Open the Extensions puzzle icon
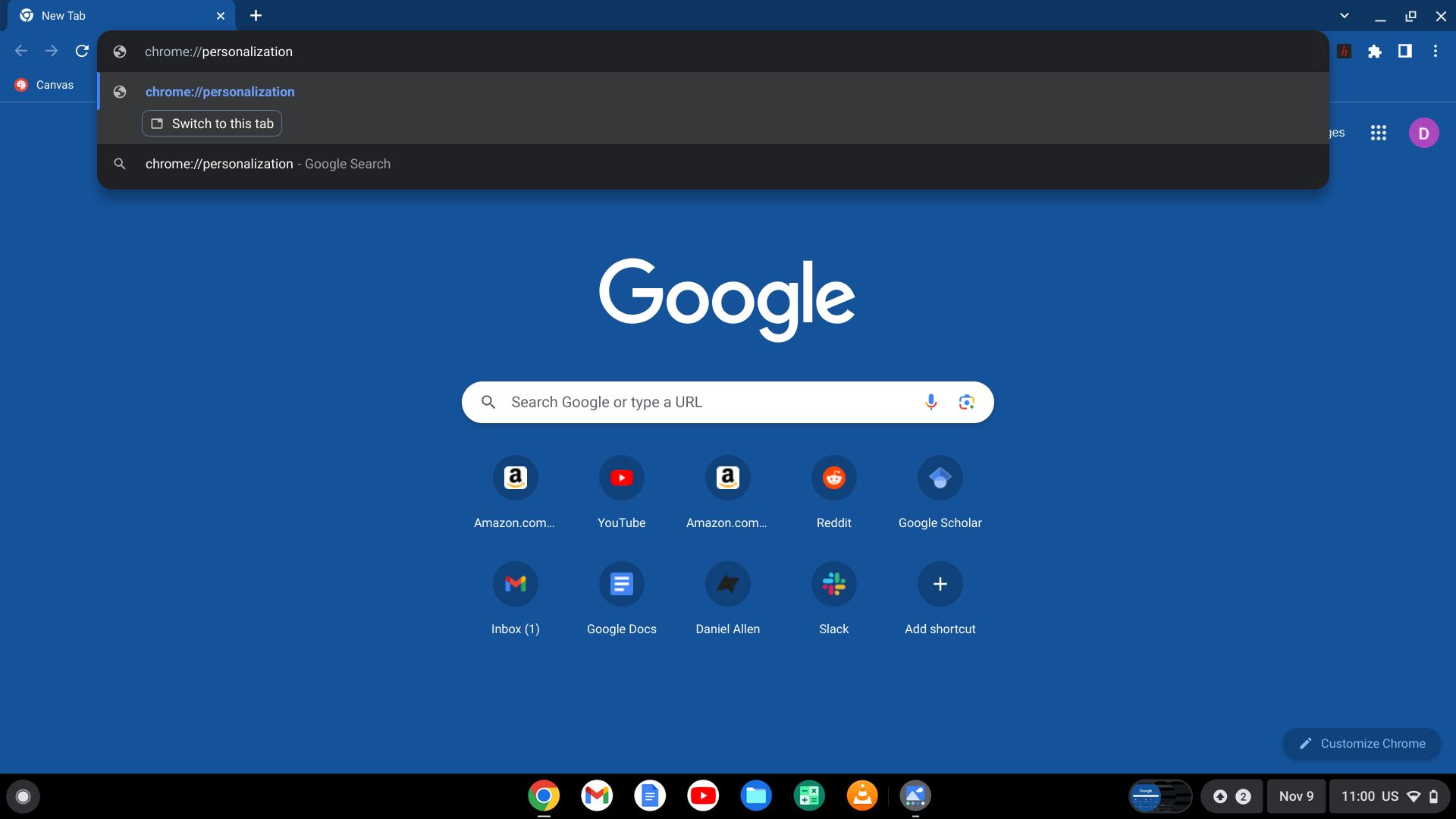 pyautogui.click(x=1375, y=51)
